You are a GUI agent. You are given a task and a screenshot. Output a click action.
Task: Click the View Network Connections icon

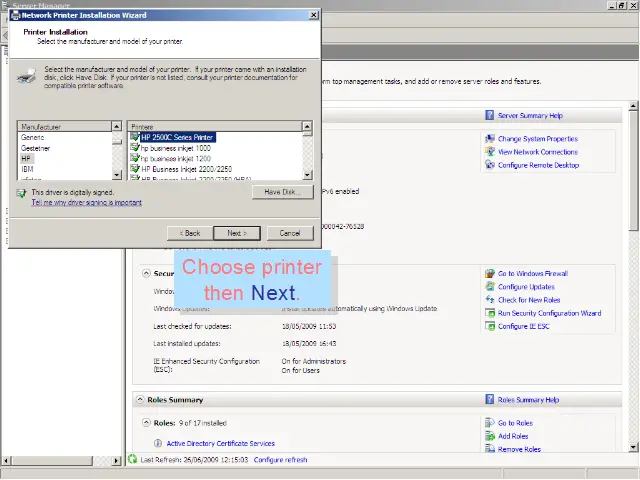pyautogui.click(x=490, y=151)
